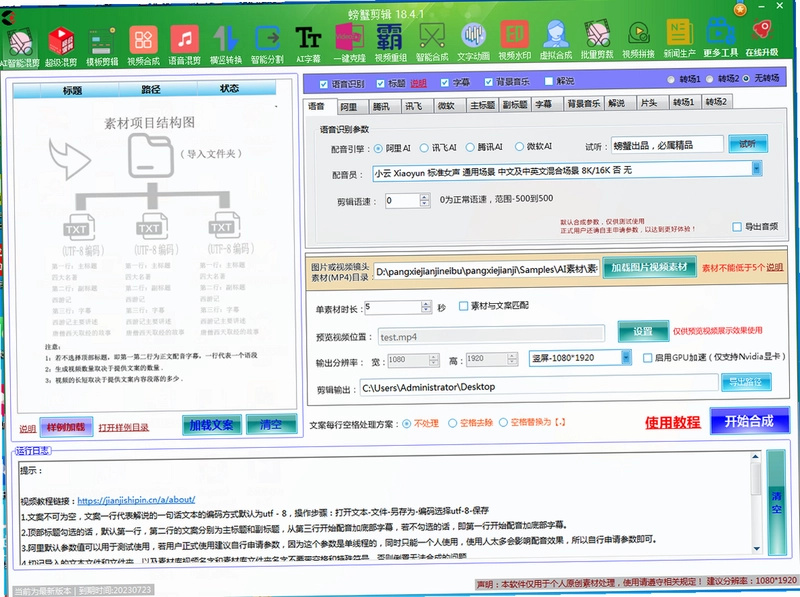Enable the 解说 checkbox

(x=548, y=81)
